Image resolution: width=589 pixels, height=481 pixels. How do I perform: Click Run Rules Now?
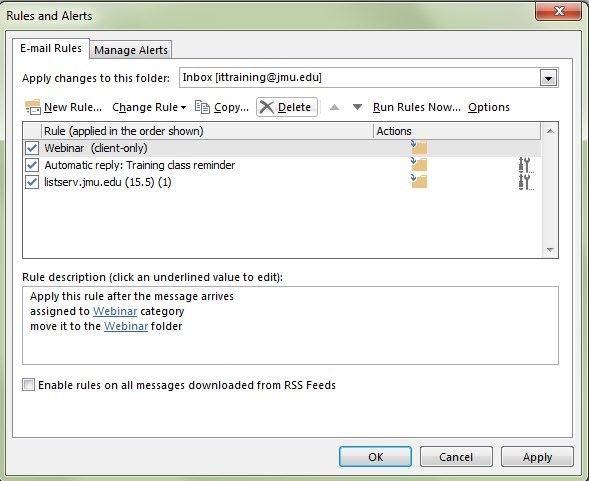(417, 107)
